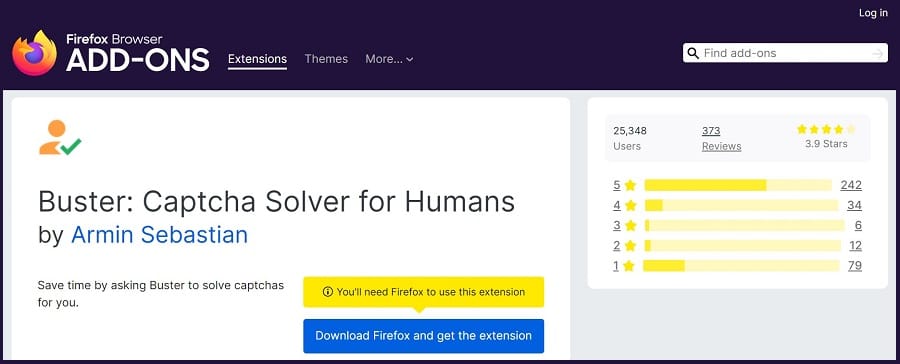Click the star icon in 4-star row

(x=631, y=206)
